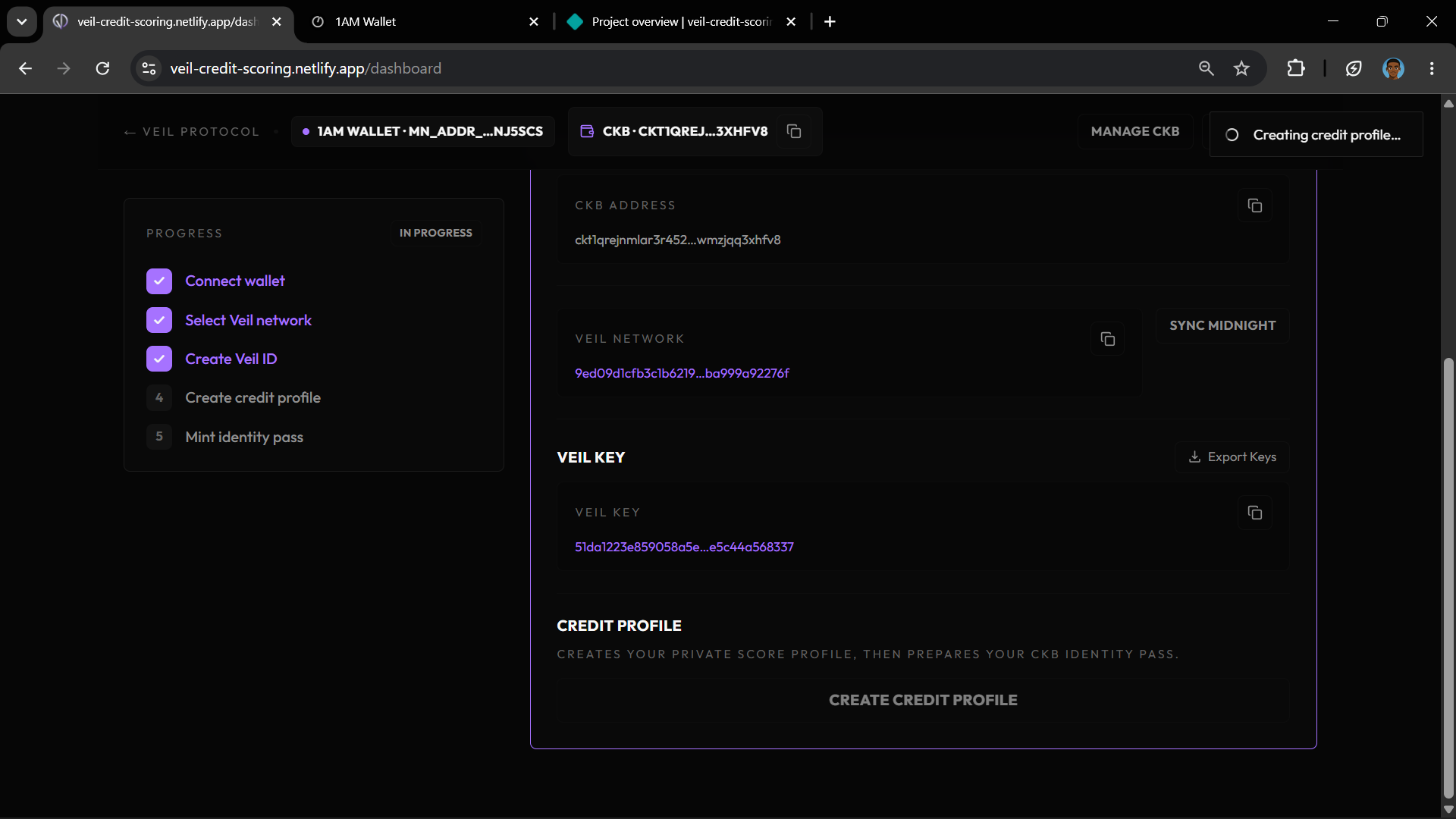Click the Create Credit Profile button

(x=923, y=700)
